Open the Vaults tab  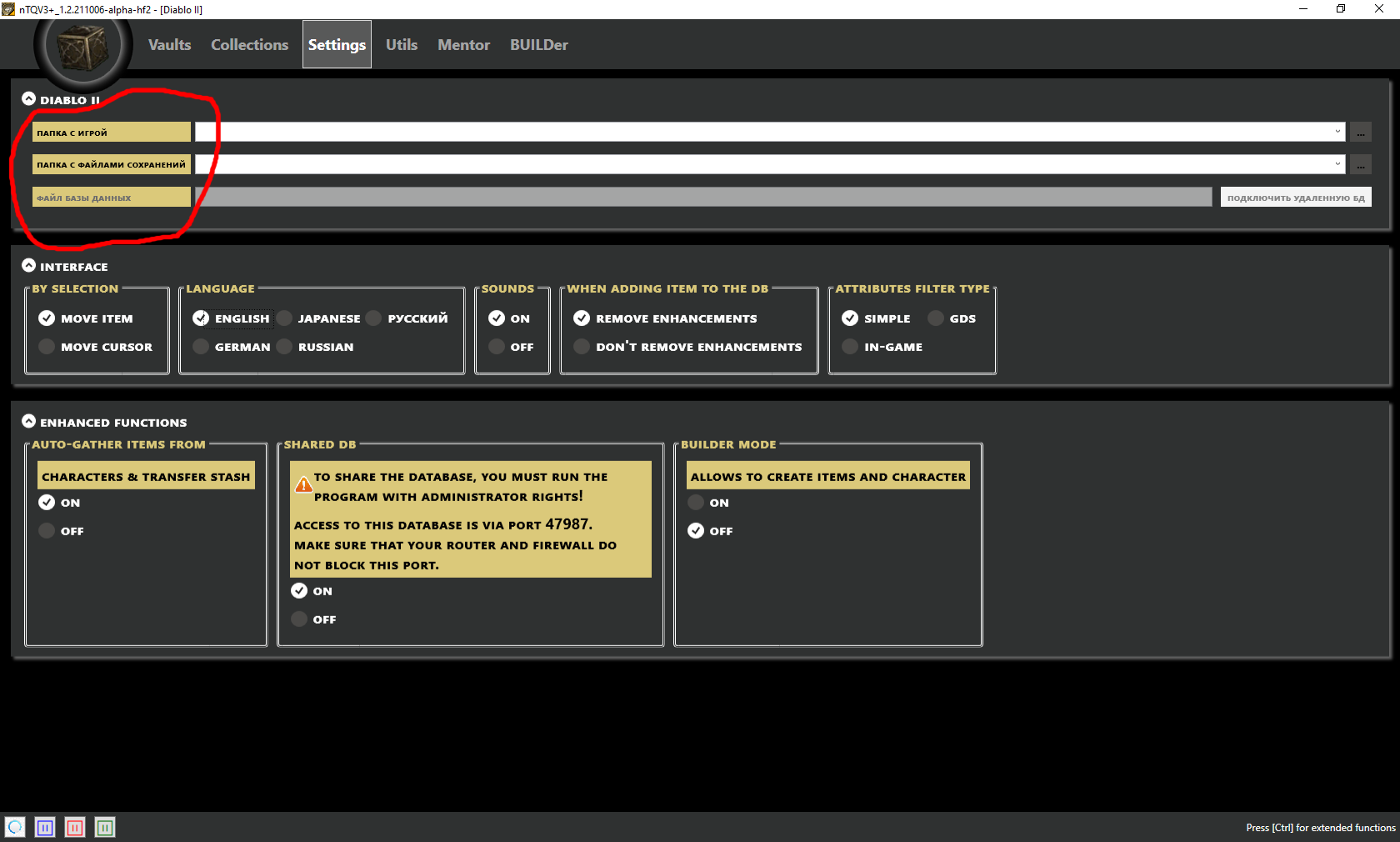pos(170,45)
